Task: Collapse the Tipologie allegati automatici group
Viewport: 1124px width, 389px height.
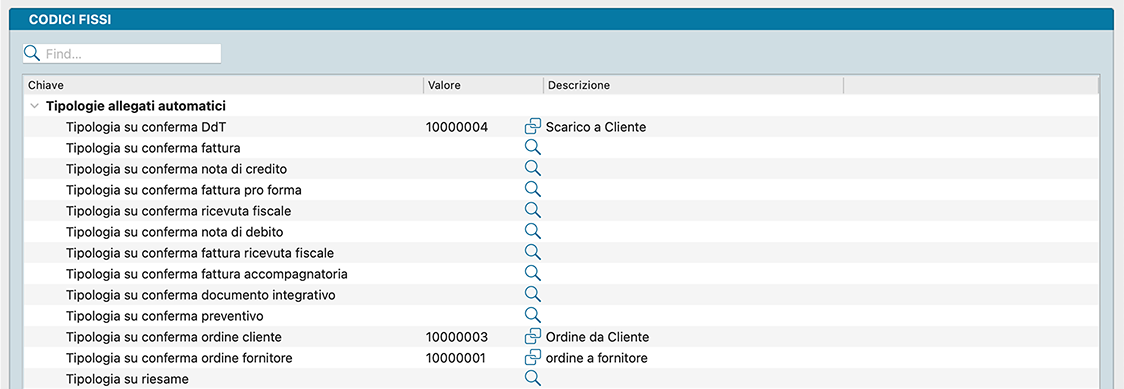Action: click(x=34, y=106)
